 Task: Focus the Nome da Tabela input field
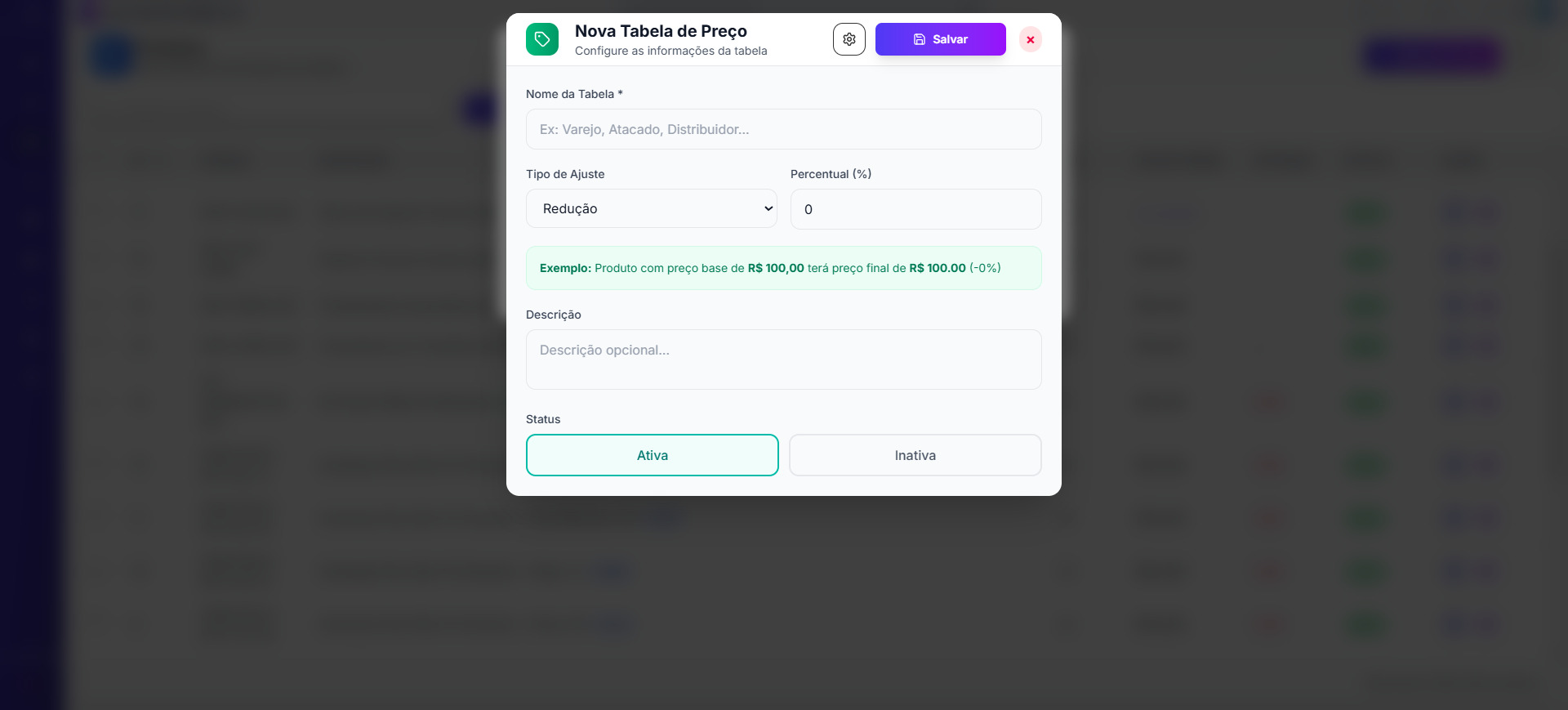(784, 129)
